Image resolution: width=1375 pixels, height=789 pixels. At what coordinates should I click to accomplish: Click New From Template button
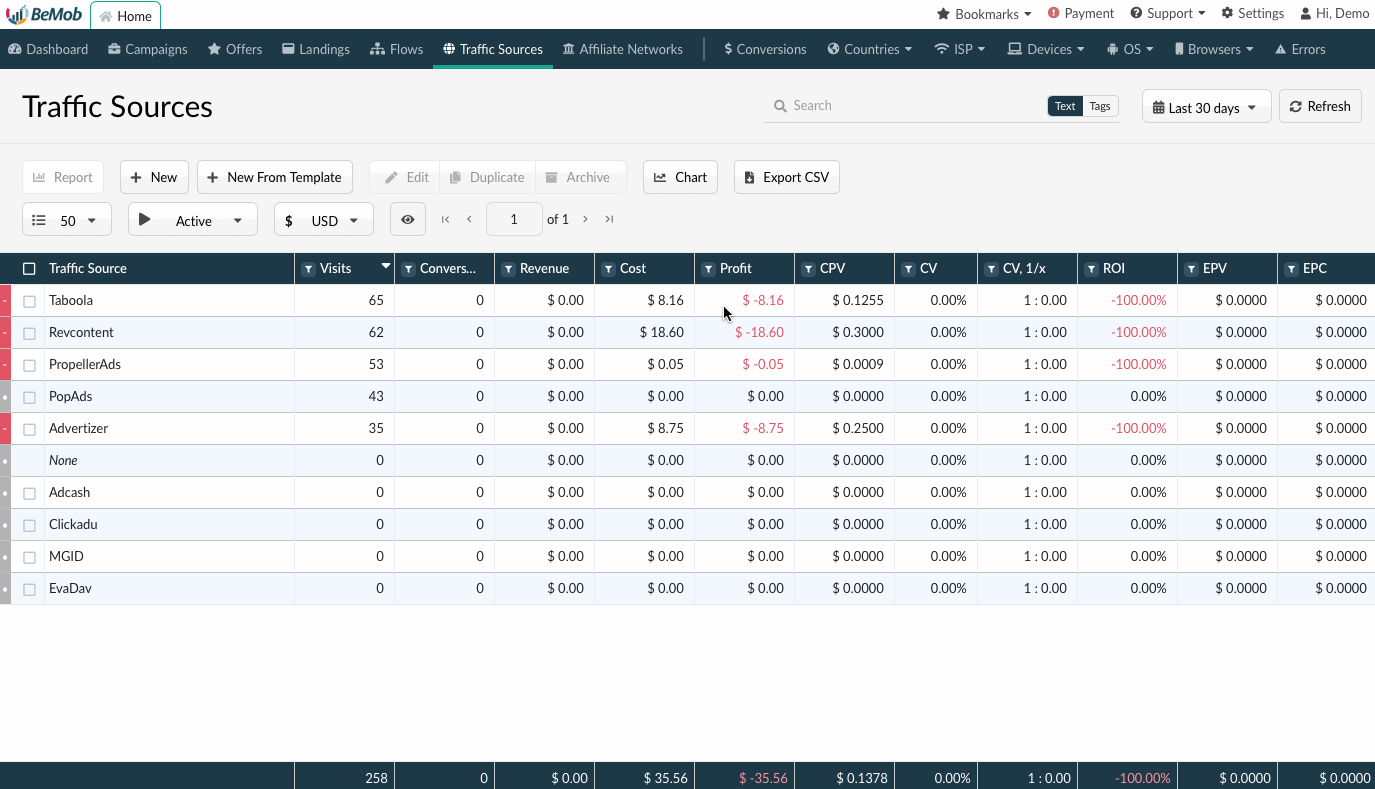click(x=275, y=177)
